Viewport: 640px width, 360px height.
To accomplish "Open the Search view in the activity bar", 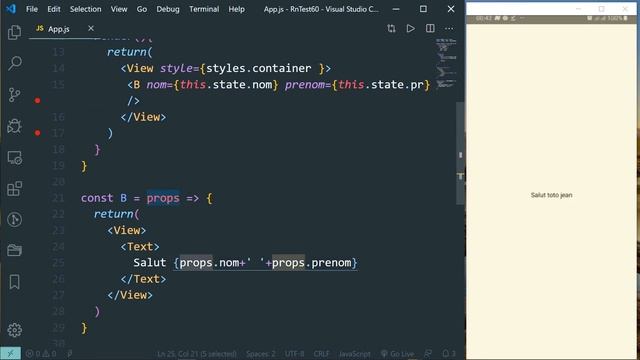I will pyautogui.click(x=15, y=63).
